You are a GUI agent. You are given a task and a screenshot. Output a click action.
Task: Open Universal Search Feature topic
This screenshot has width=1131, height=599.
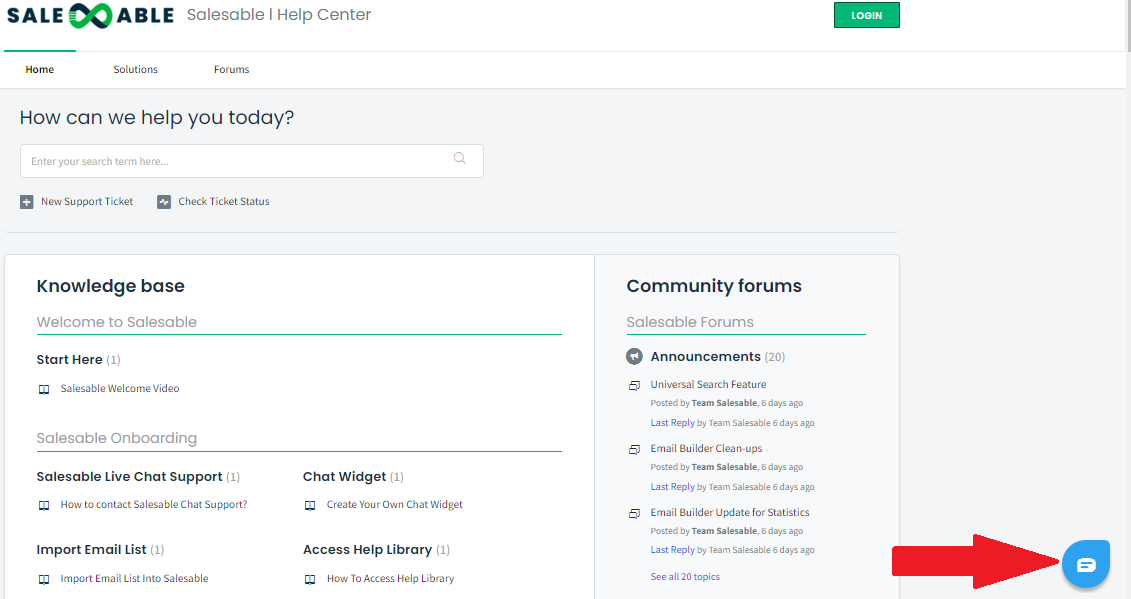tap(708, 385)
